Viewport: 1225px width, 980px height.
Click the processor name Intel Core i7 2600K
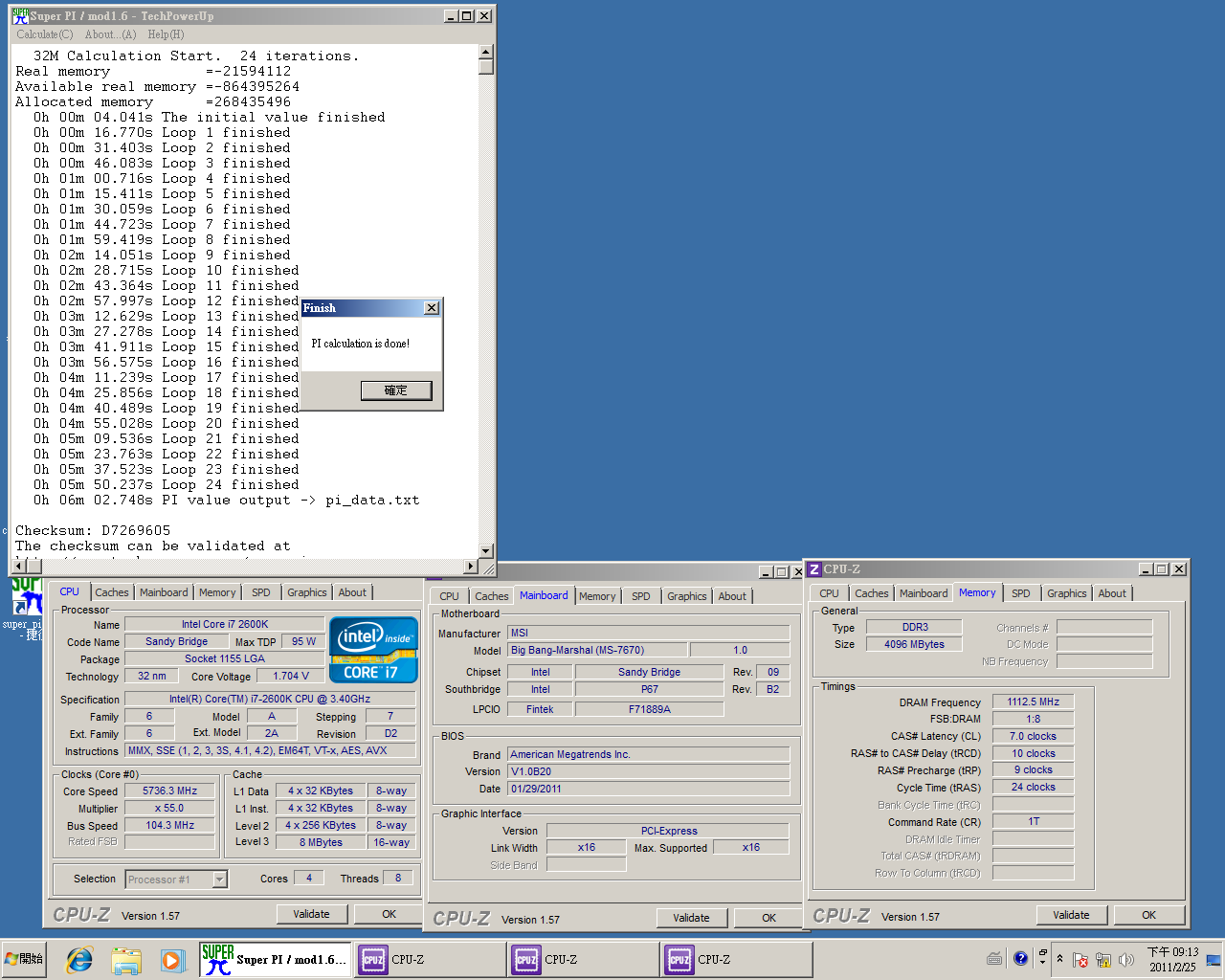[226, 624]
